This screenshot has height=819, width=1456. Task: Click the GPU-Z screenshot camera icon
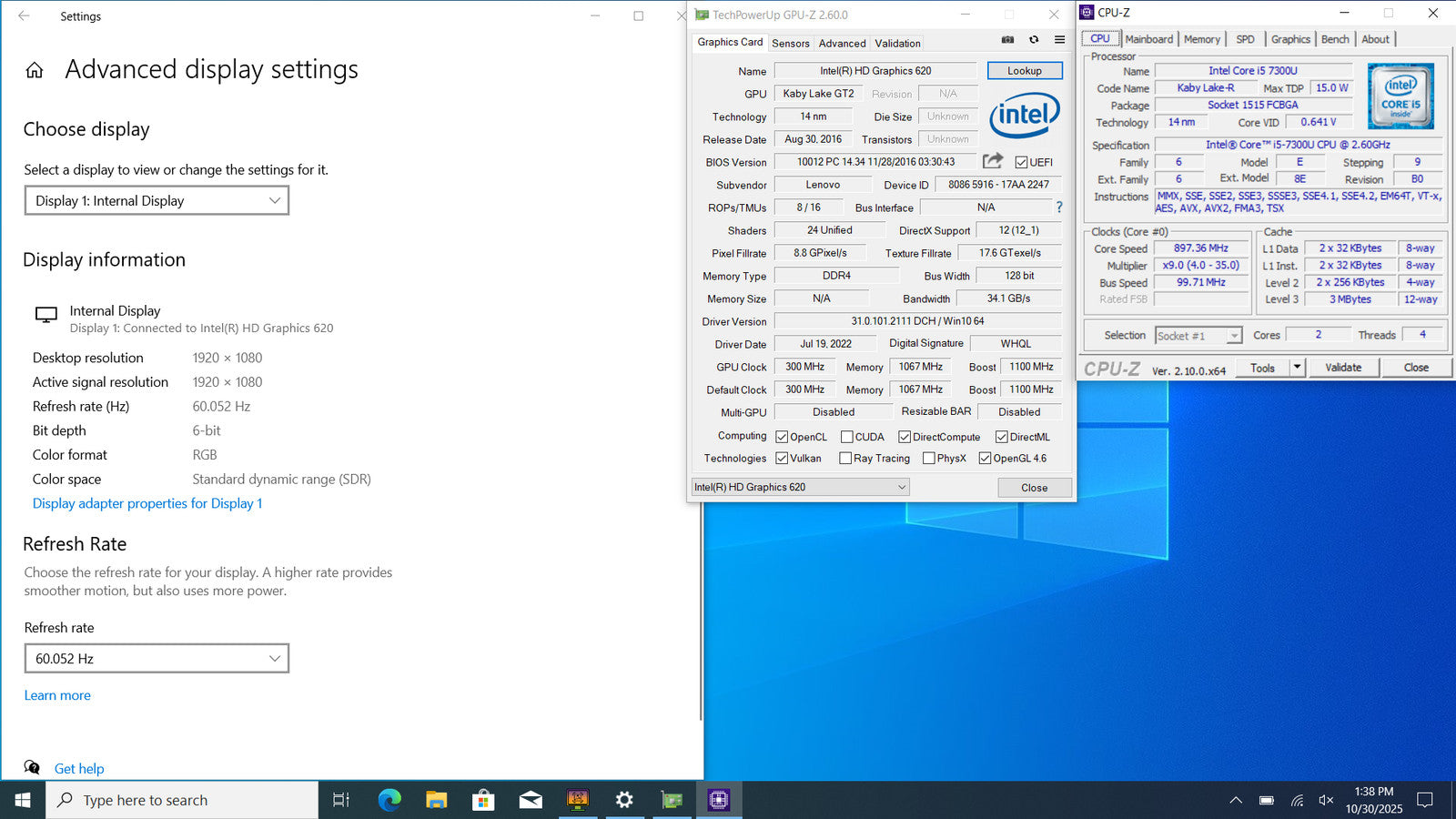(1007, 40)
